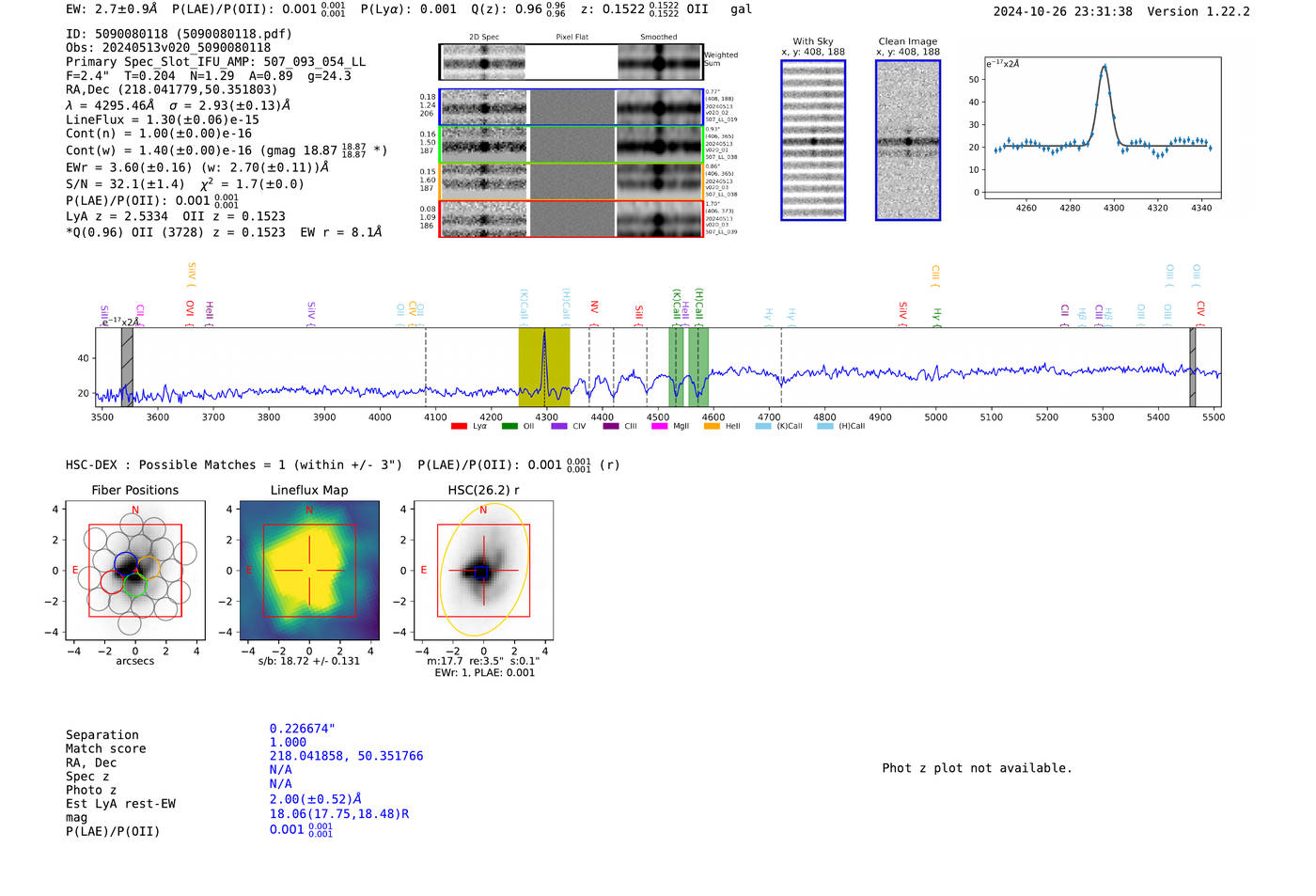1316x896 pixels.
Task: Click the 2D Spec column header
Action: pos(484,37)
